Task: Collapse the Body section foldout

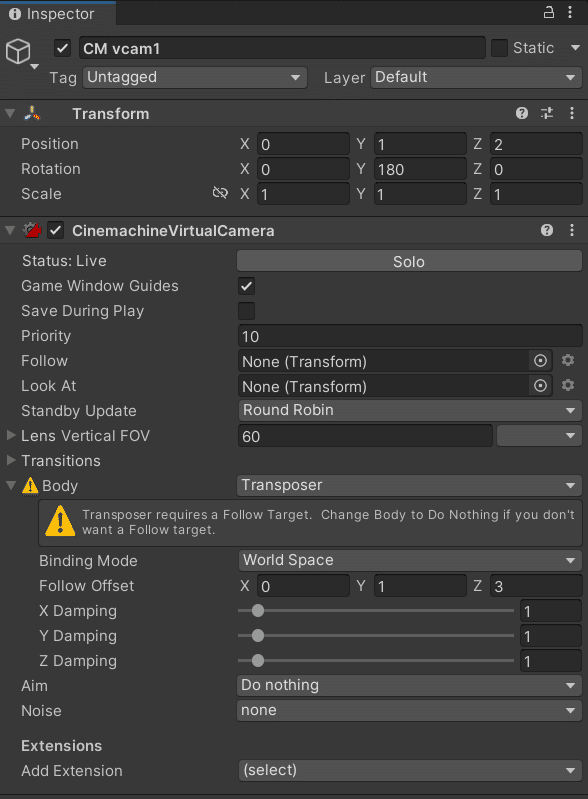Action: [11, 486]
